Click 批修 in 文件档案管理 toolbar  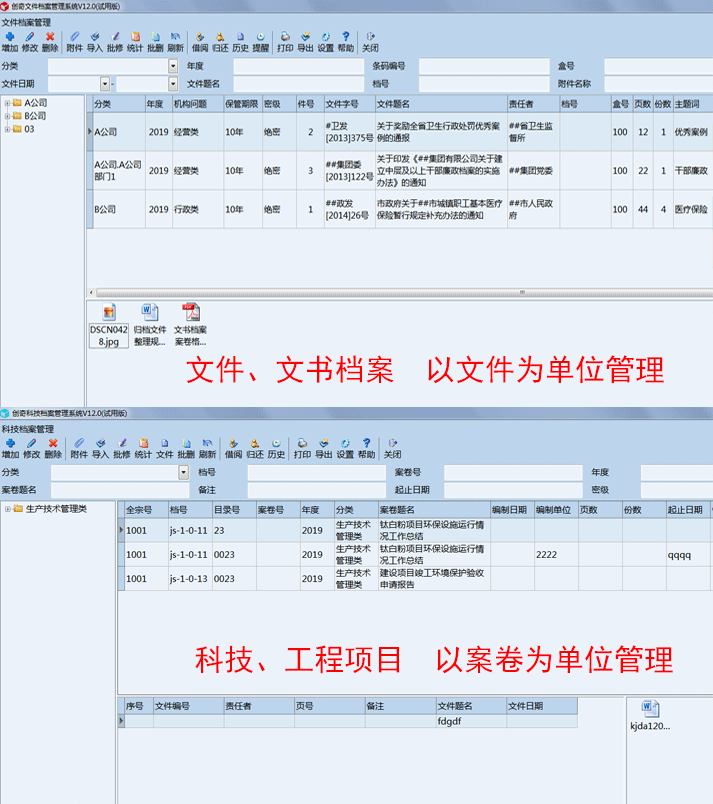115,42
